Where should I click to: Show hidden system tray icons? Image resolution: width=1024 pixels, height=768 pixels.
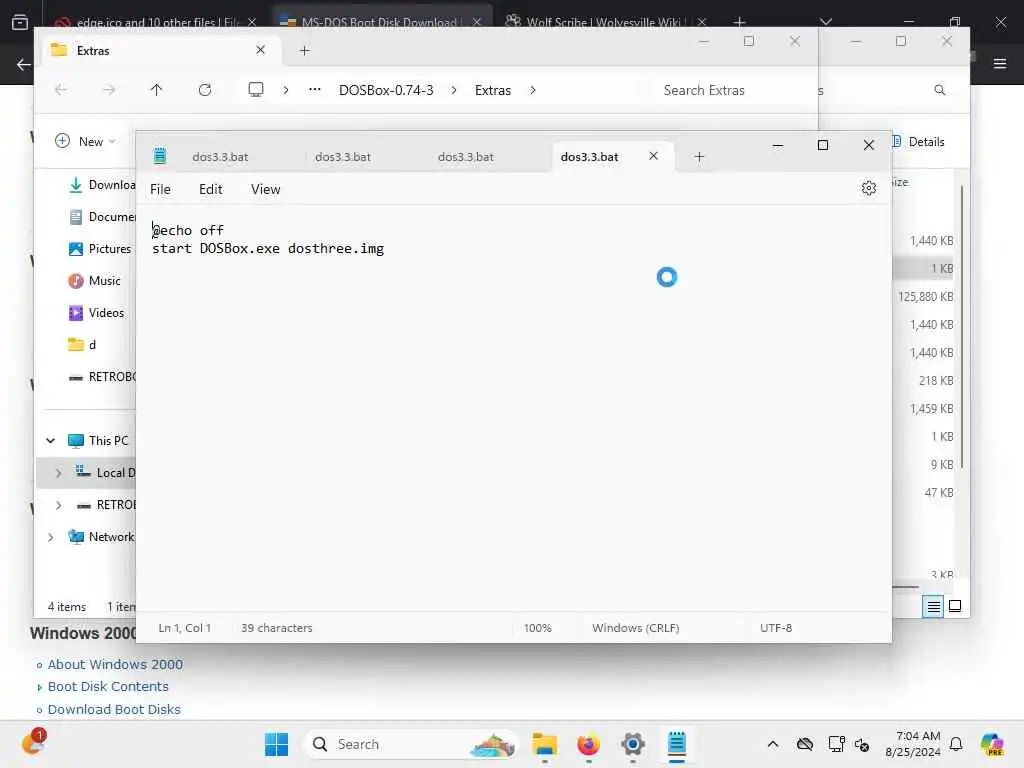point(773,744)
